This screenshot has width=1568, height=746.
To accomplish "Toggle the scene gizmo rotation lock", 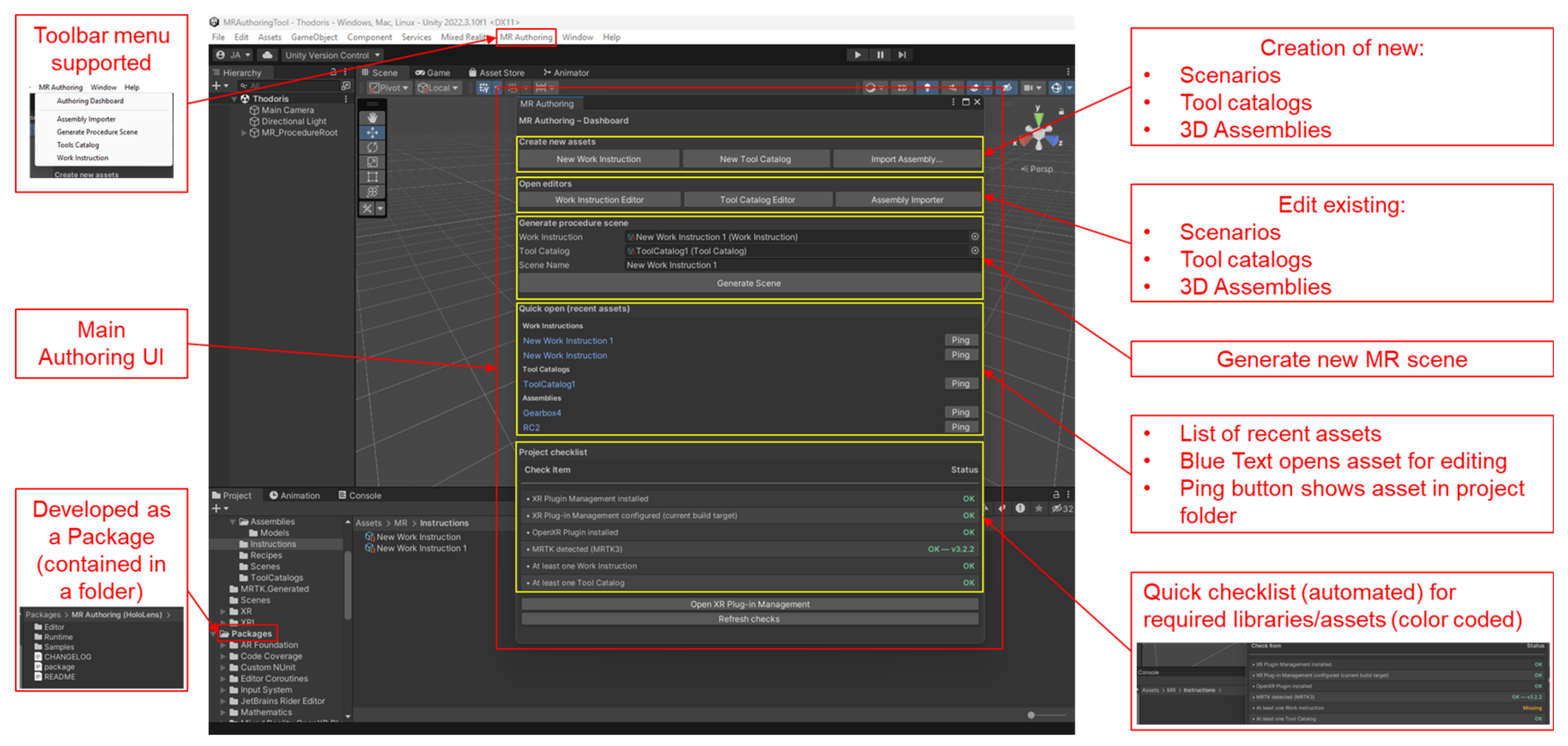I will (1061, 111).
